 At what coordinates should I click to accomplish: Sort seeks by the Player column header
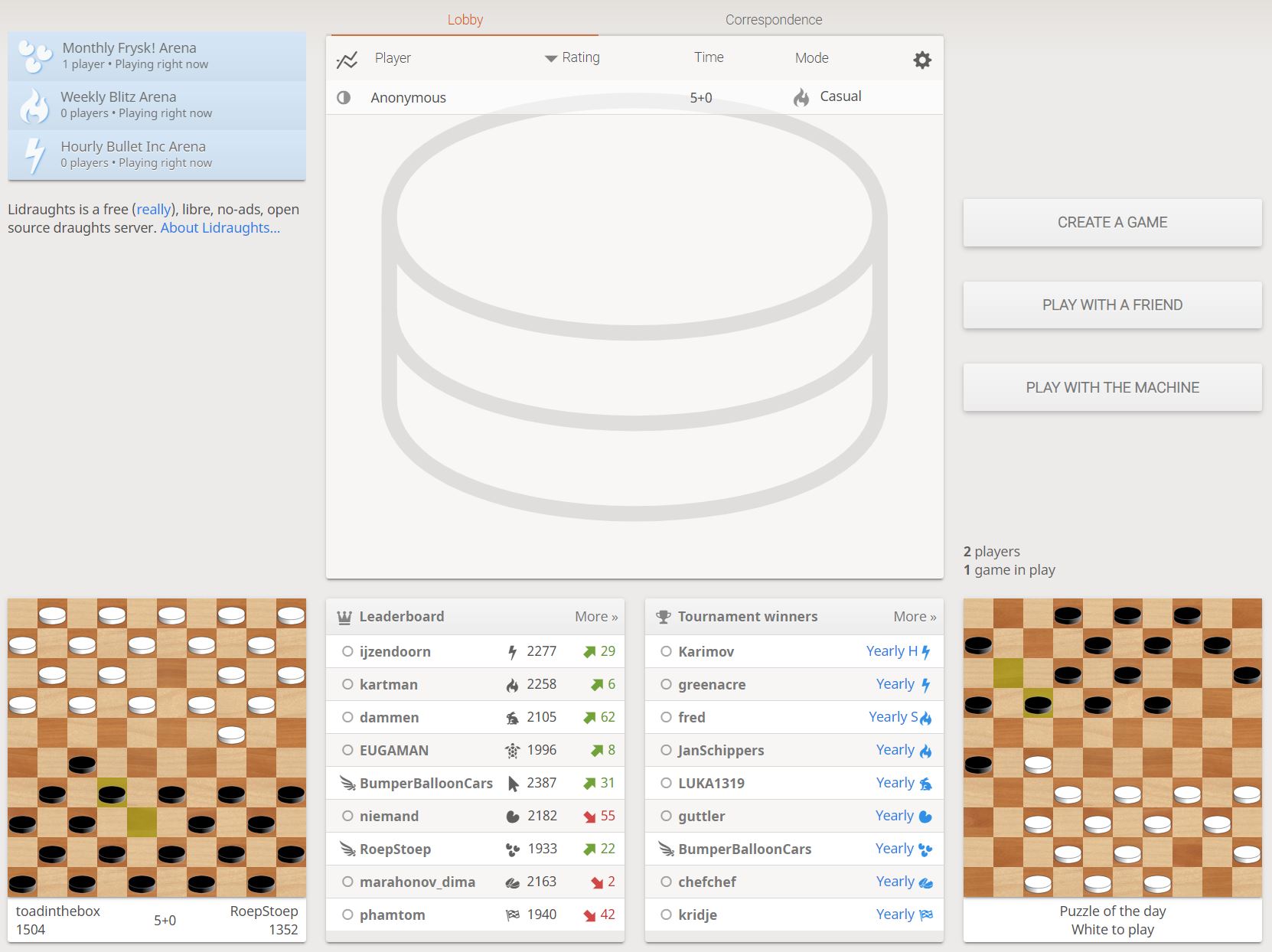click(x=393, y=58)
